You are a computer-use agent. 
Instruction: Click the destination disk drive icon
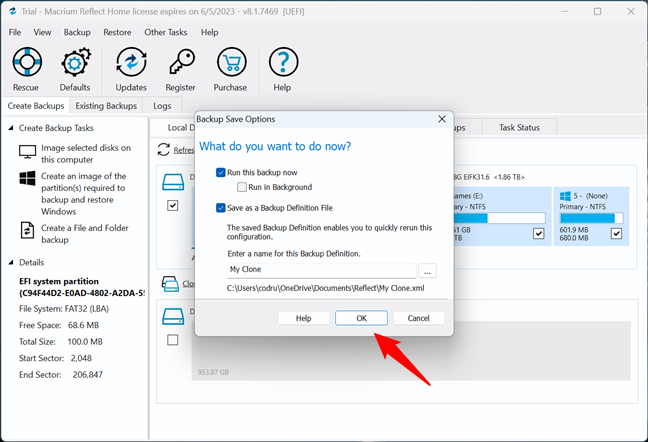point(173,316)
